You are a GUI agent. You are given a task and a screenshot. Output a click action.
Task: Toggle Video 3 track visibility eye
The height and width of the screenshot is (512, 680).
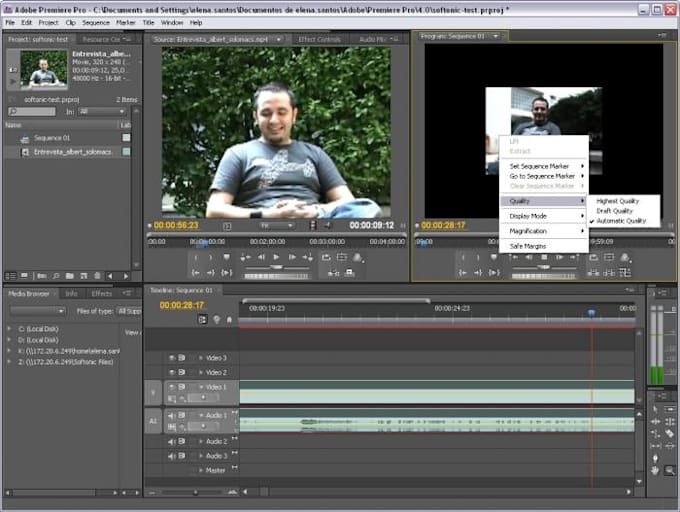pos(171,357)
